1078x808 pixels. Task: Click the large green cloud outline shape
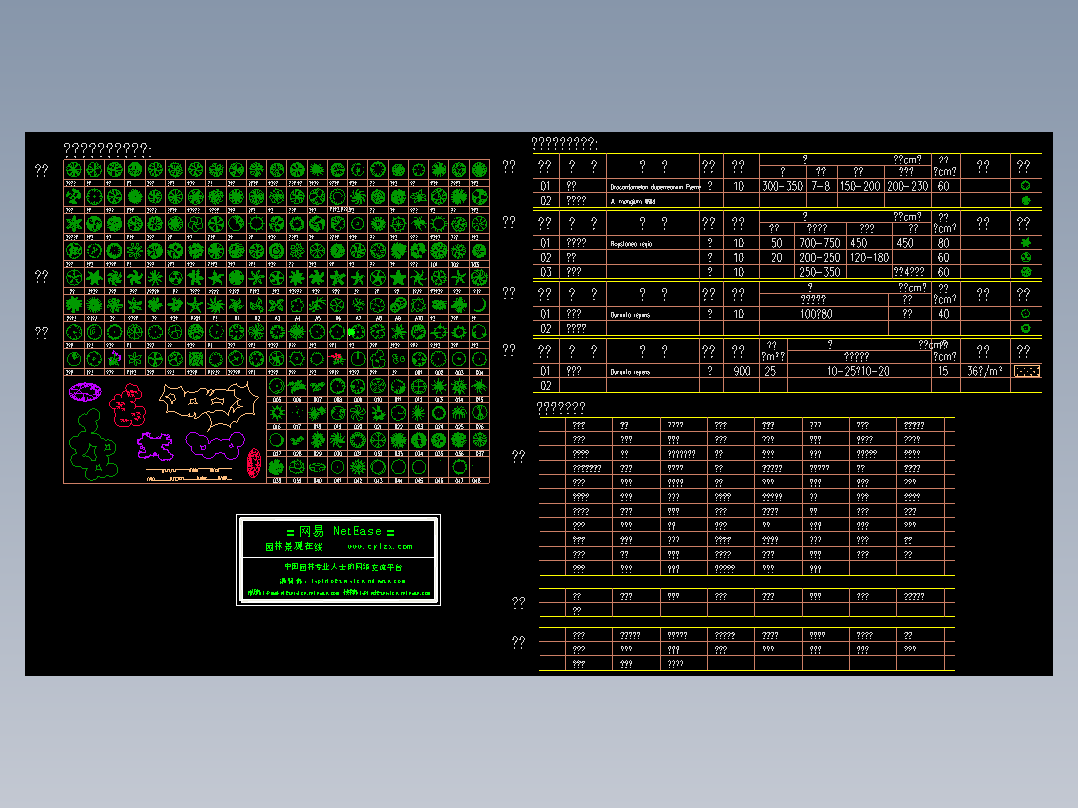(92, 445)
